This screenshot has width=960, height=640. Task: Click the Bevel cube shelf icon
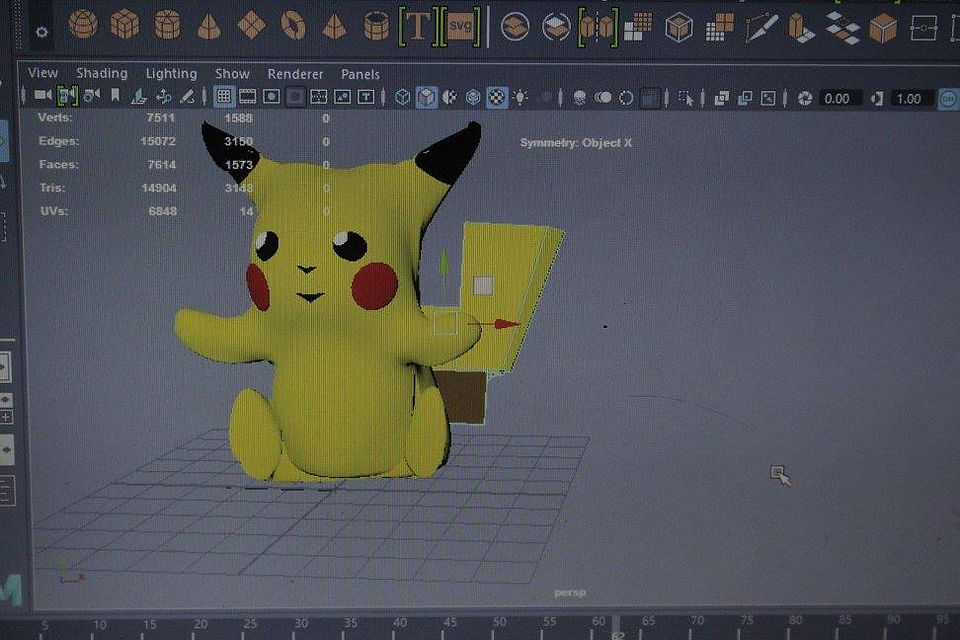pos(883,28)
